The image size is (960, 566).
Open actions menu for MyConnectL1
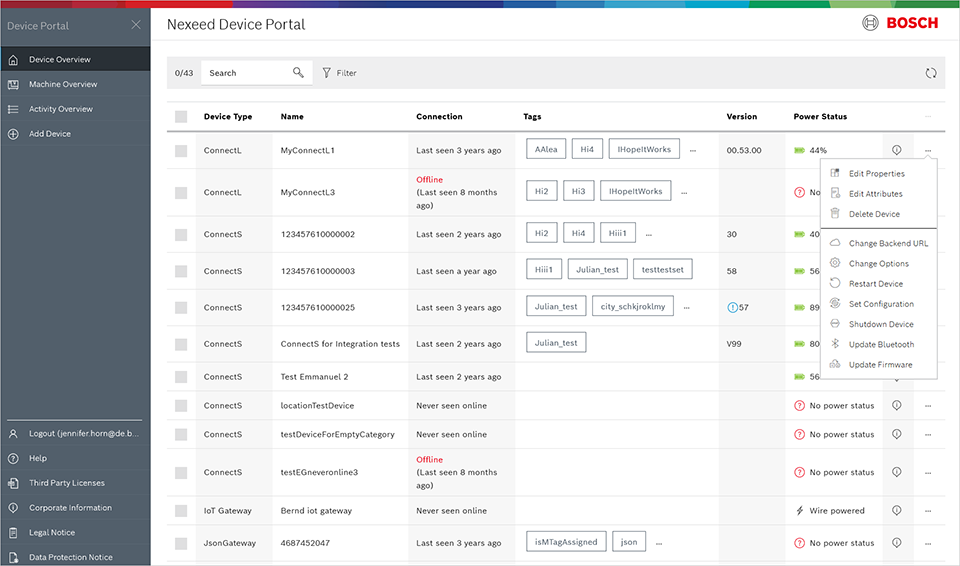pyautogui.click(x=928, y=150)
